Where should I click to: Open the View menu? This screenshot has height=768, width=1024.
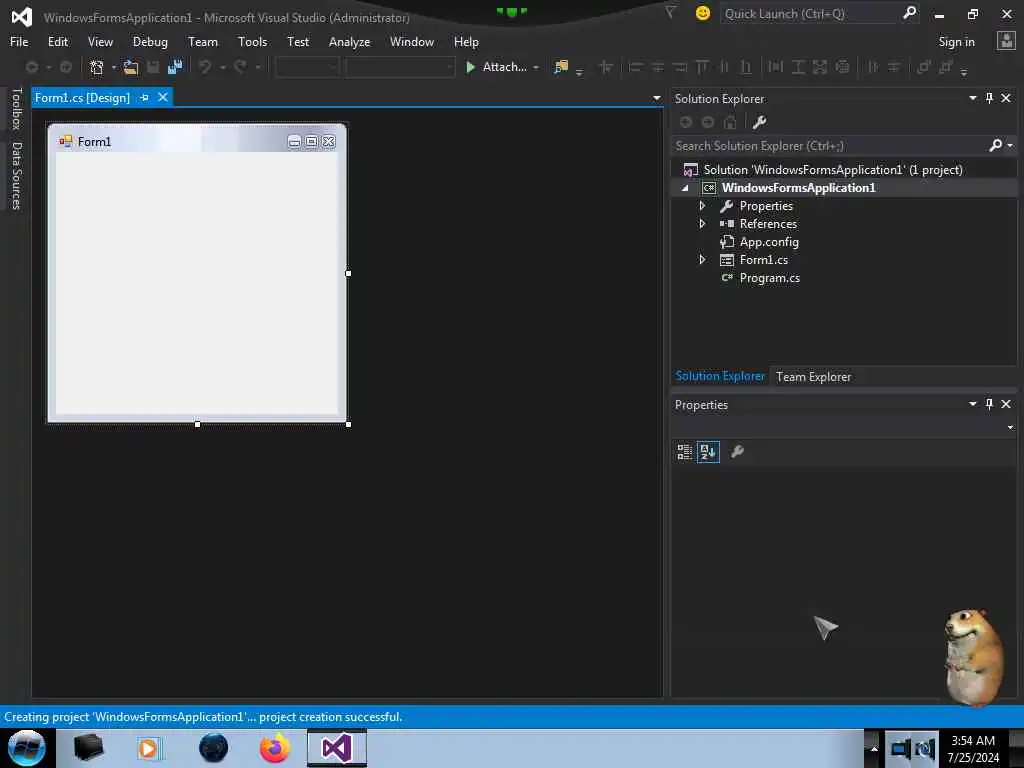100,42
